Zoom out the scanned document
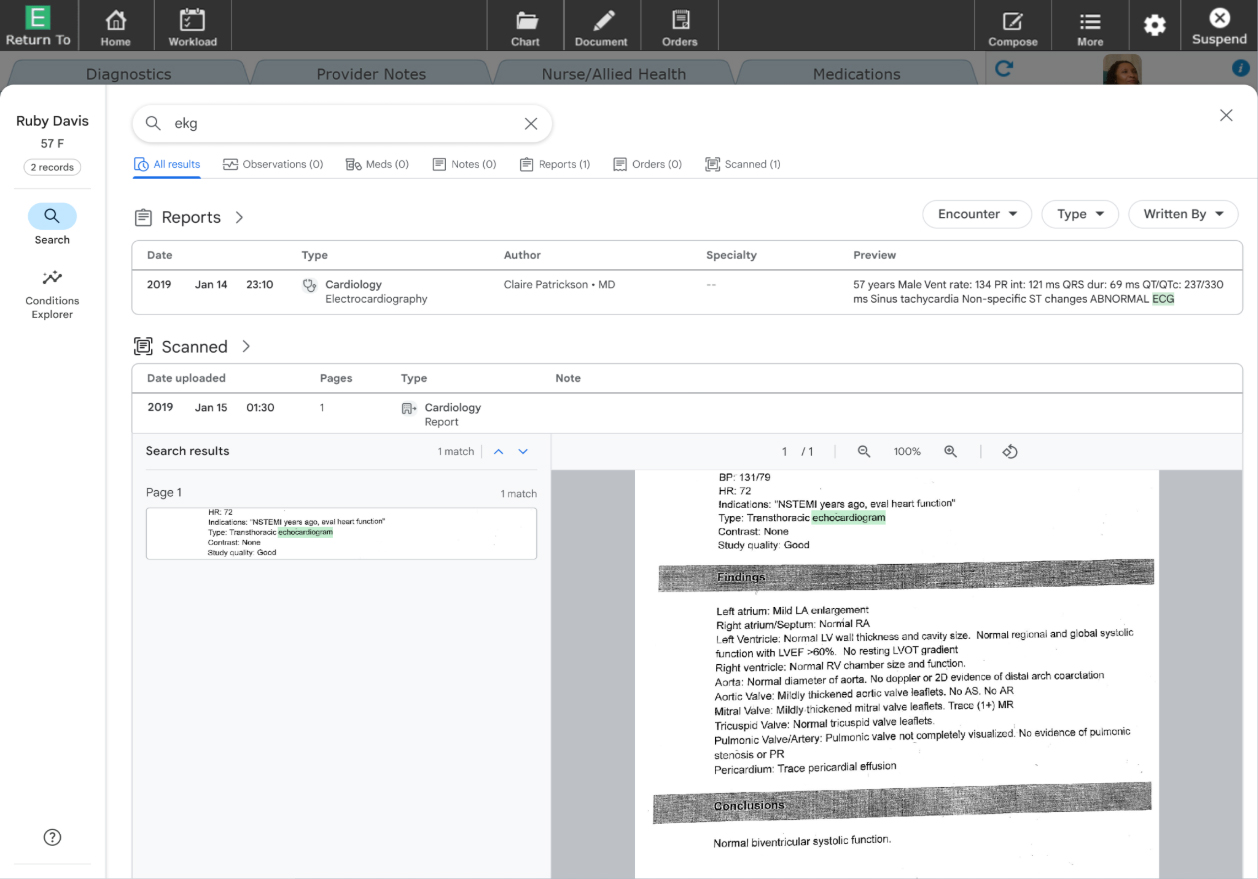The image size is (1258, 879). pyautogui.click(x=864, y=452)
